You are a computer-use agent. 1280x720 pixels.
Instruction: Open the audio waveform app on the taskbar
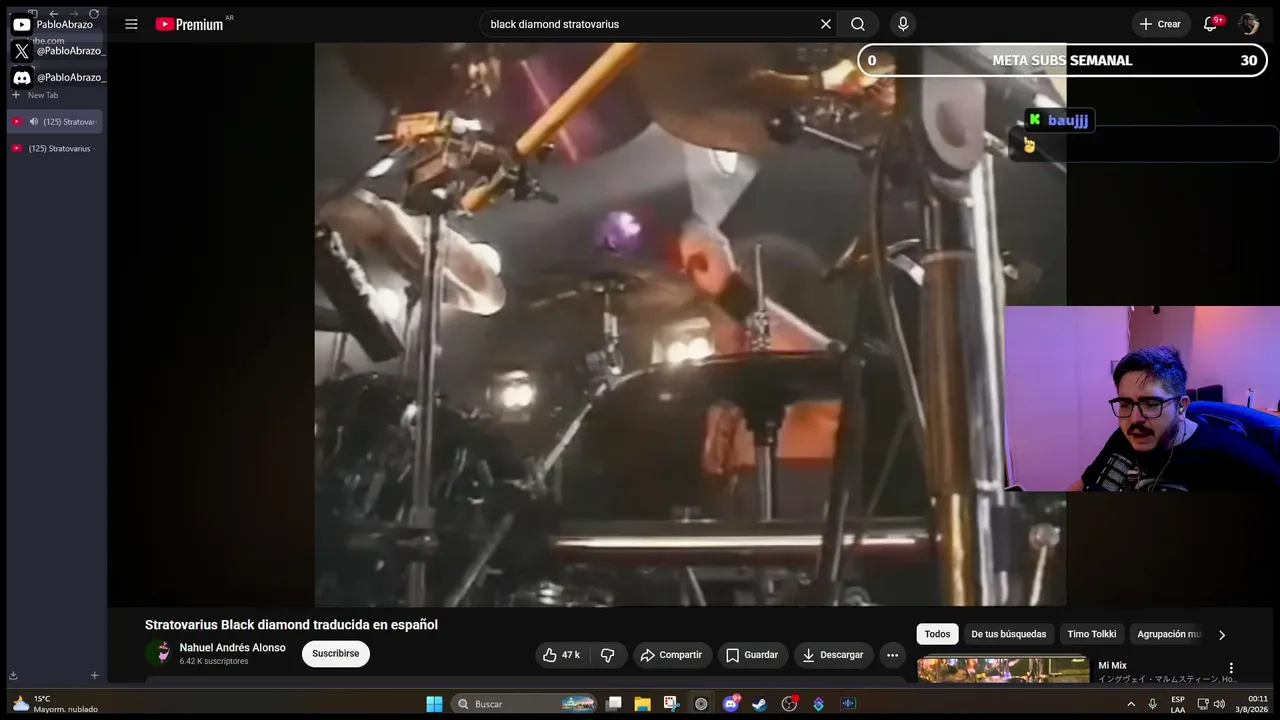tap(849, 704)
